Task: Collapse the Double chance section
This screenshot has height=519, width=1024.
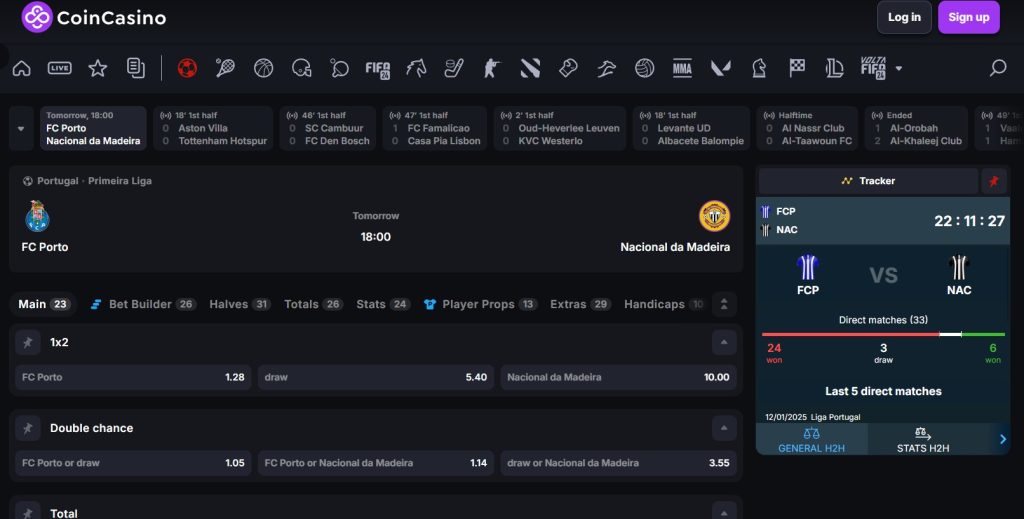Action: click(x=724, y=428)
